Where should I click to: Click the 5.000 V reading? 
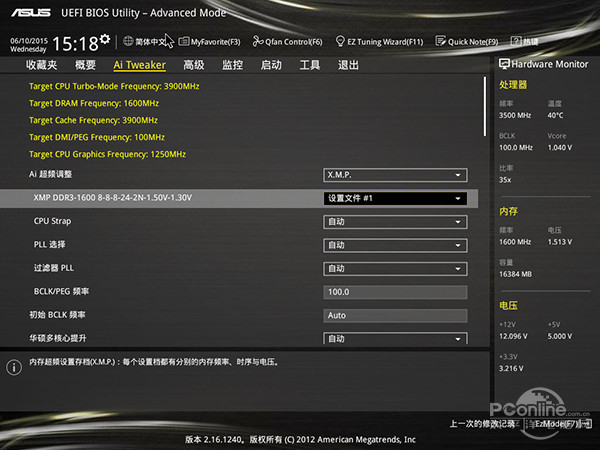coord(560,336)
